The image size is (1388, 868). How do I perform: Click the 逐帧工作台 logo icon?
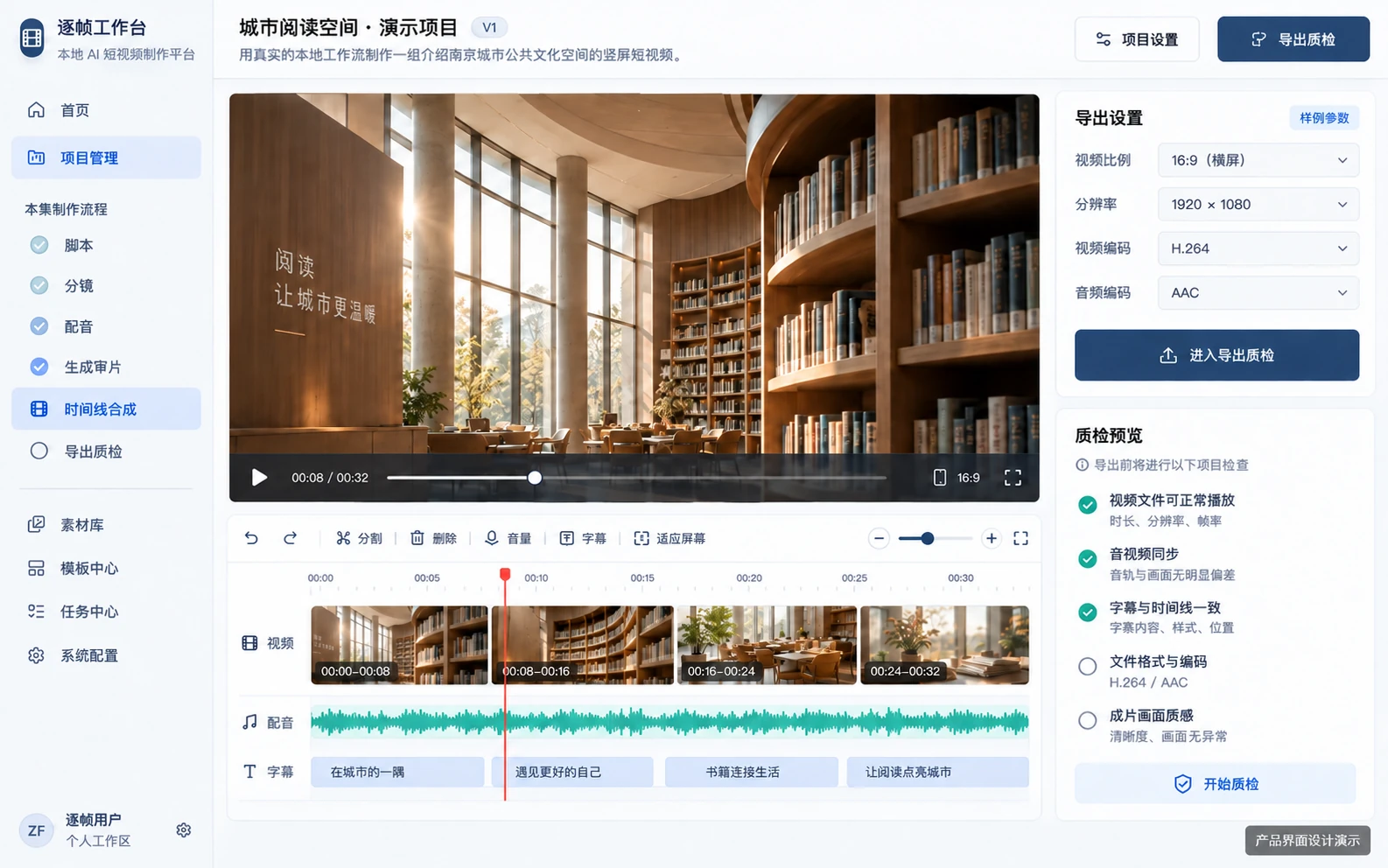pos(32,38)
